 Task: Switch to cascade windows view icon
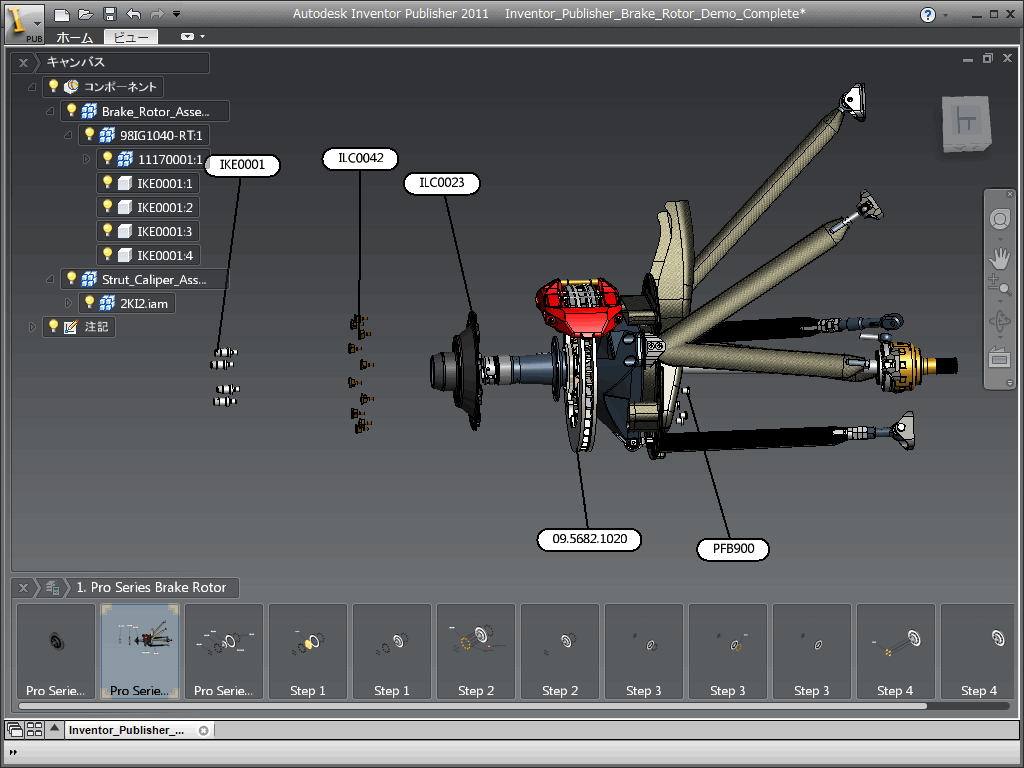pyautogui.click(x=14, y=729)
